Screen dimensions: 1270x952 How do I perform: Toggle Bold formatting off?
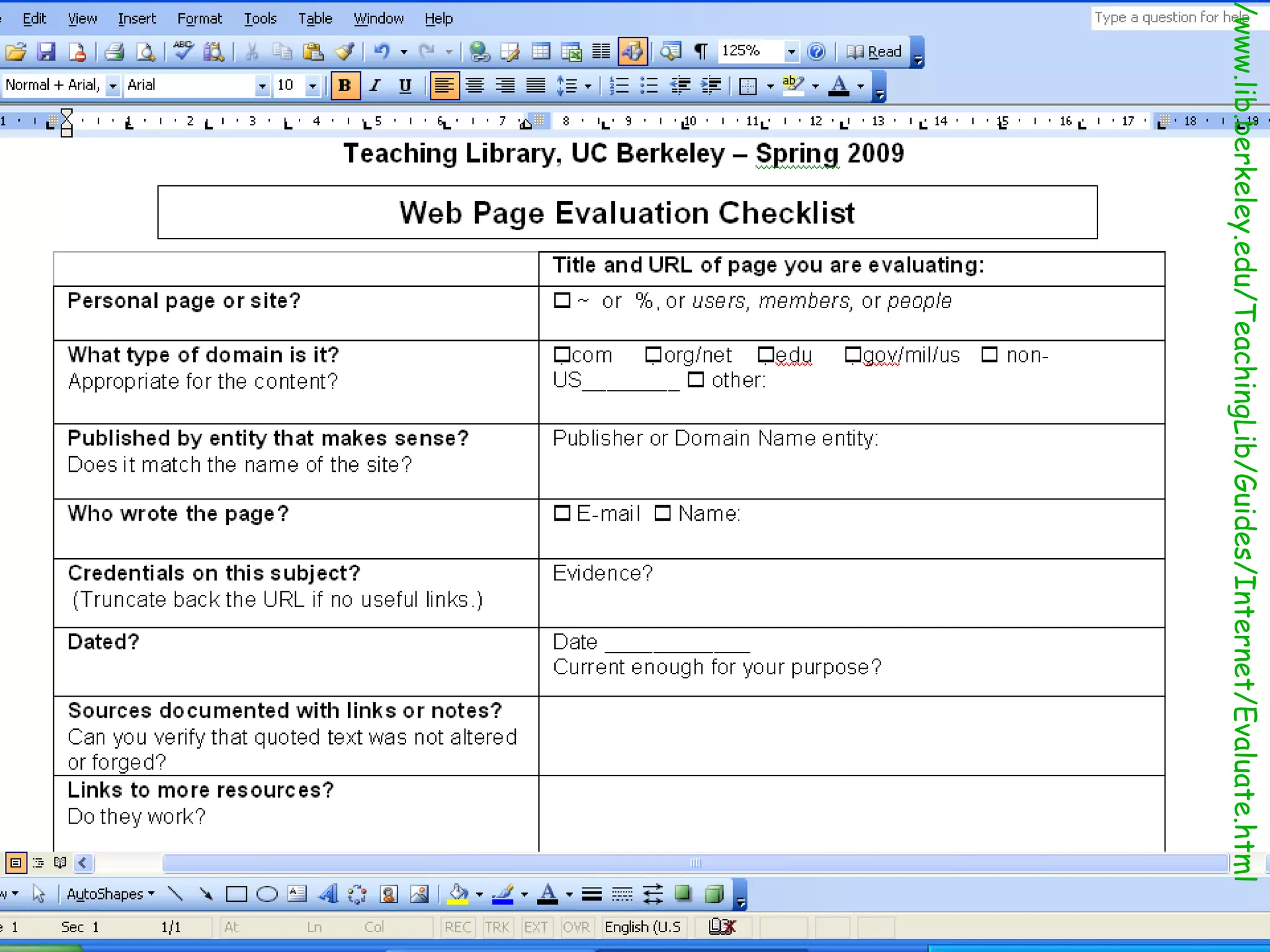point(345,86)
